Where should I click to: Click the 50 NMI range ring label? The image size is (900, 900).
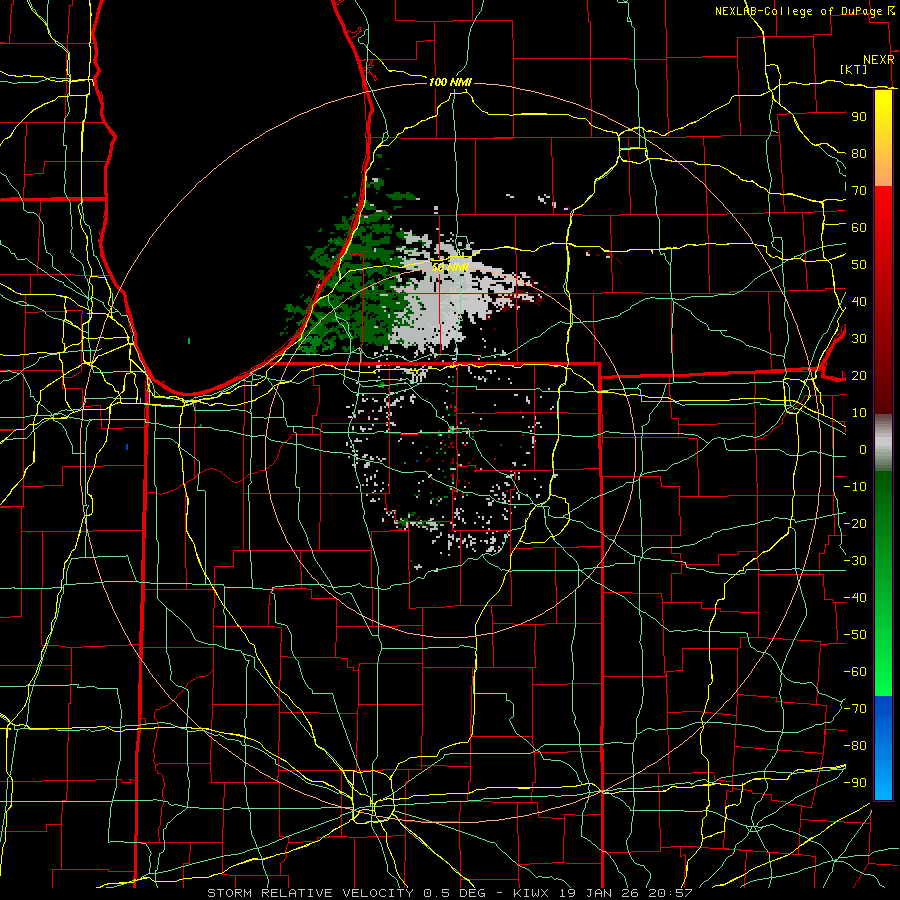450,267
